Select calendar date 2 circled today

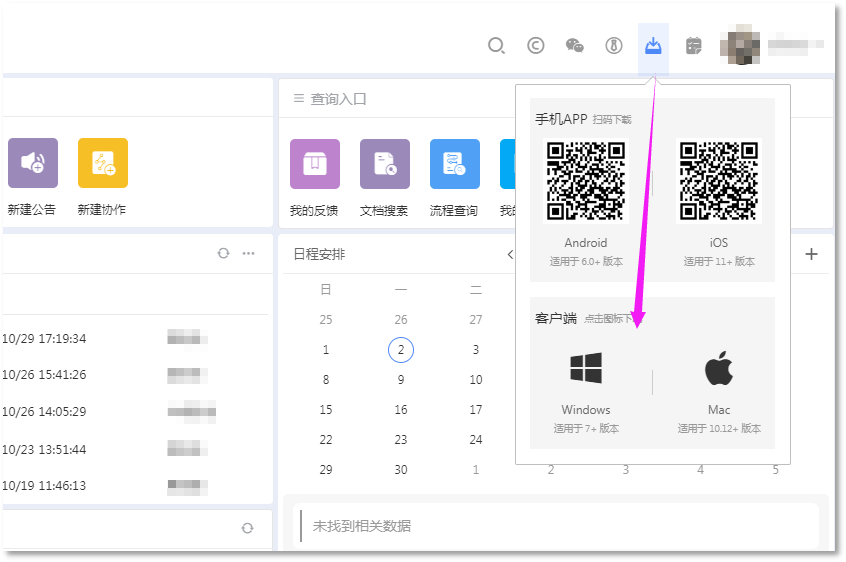point(401,350)
